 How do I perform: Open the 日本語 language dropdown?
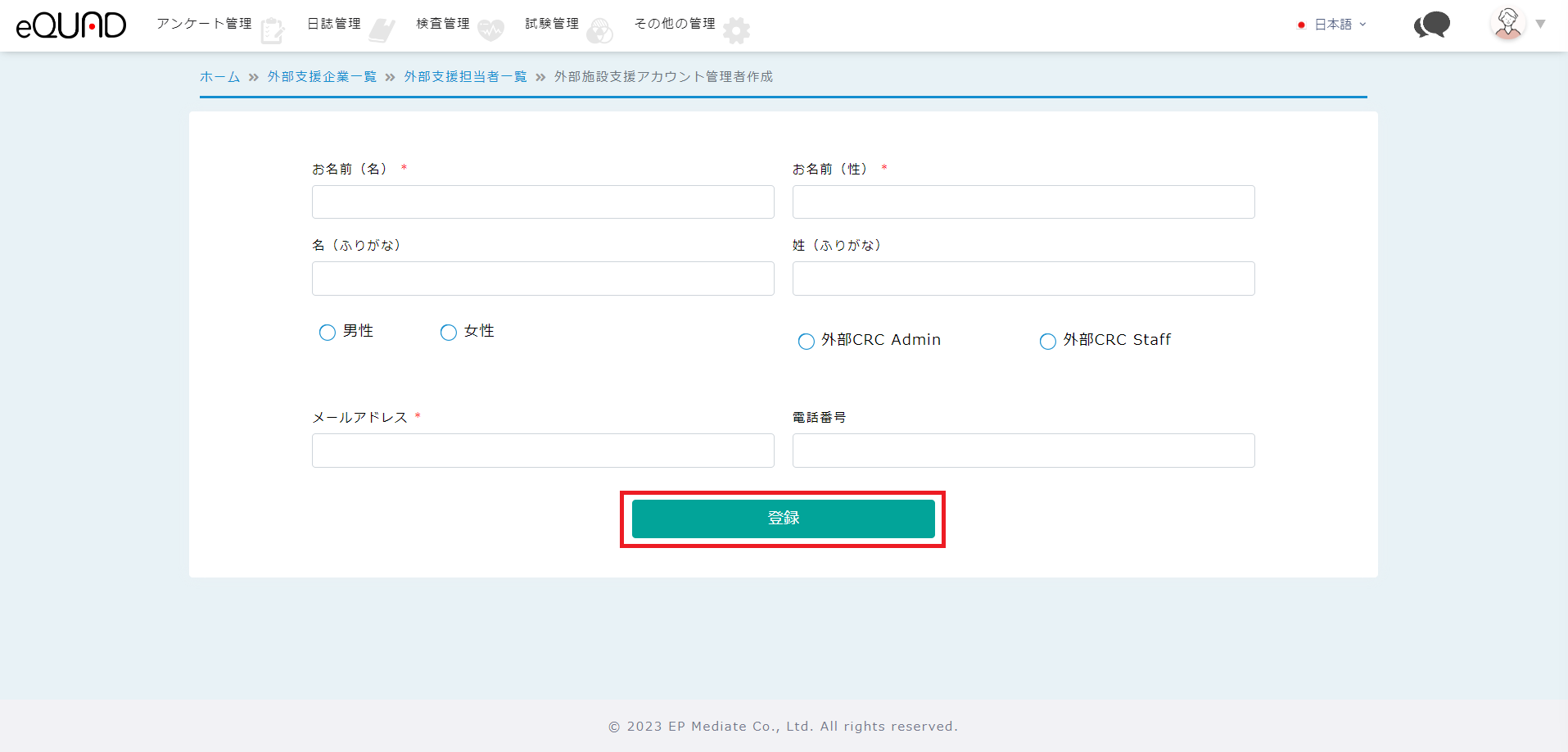[x=1333, y=25]
